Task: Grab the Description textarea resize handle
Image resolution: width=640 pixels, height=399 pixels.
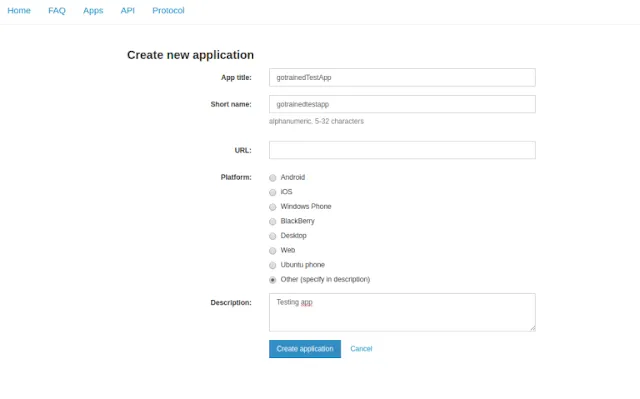Action: point(533,328)
